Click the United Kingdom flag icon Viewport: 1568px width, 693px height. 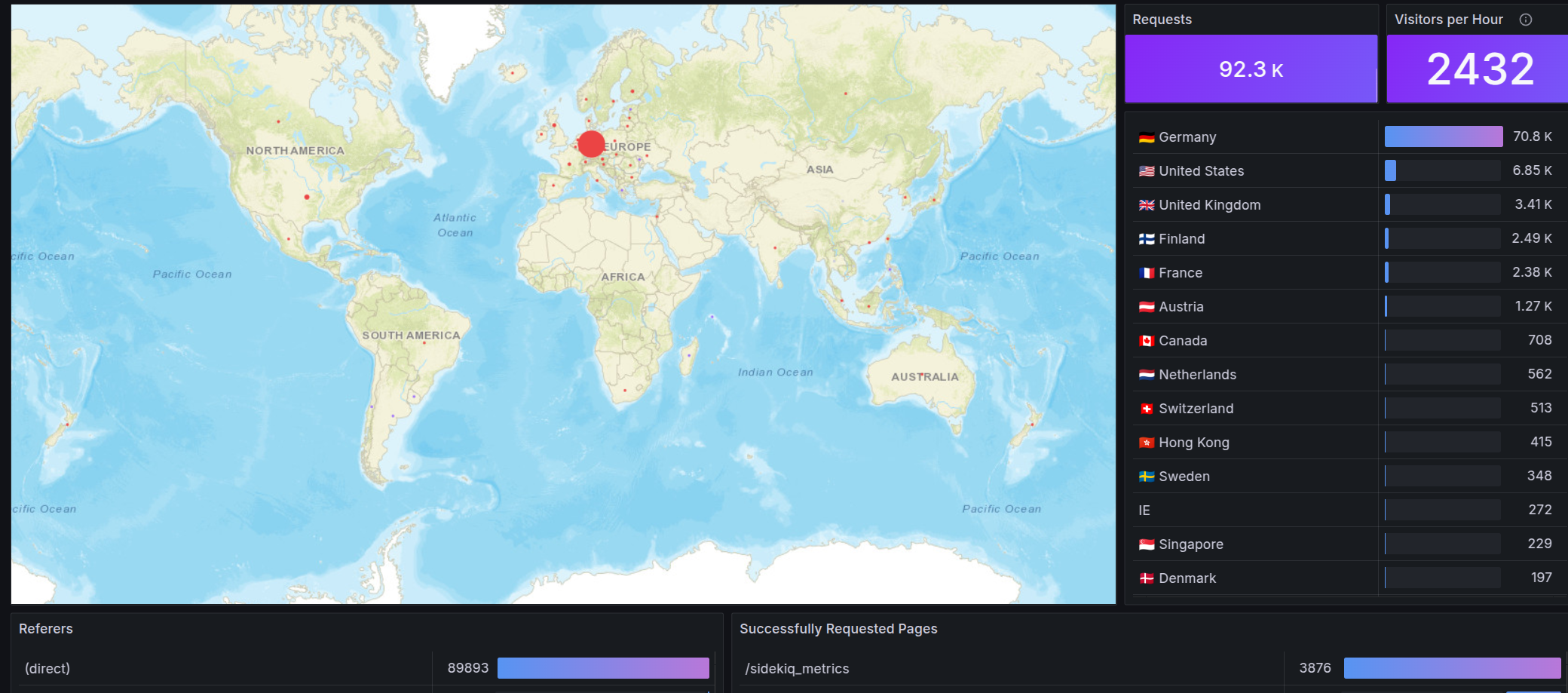coord(1146,205)
